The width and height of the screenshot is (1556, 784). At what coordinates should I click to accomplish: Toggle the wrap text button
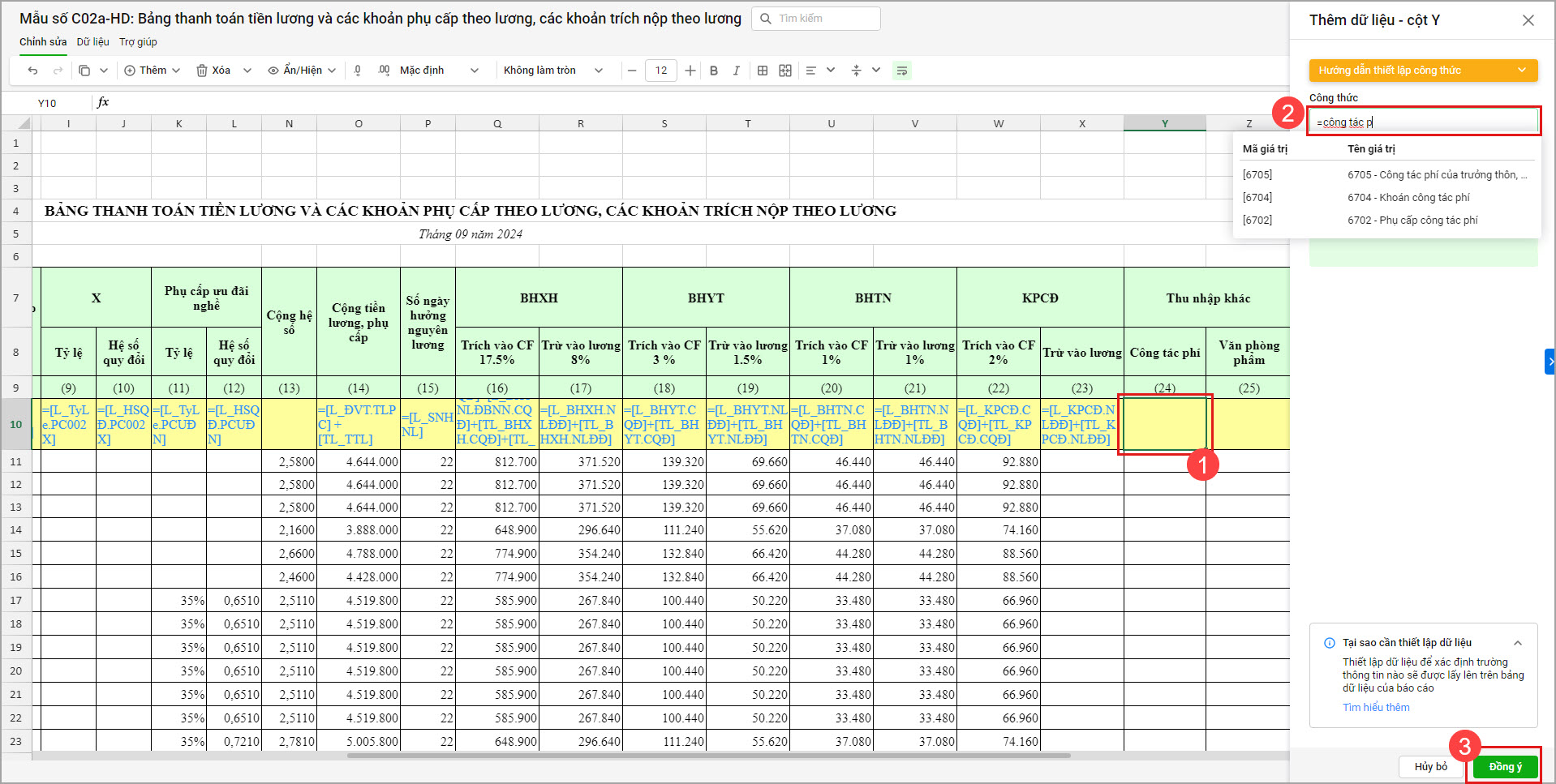tap(901, 71)
